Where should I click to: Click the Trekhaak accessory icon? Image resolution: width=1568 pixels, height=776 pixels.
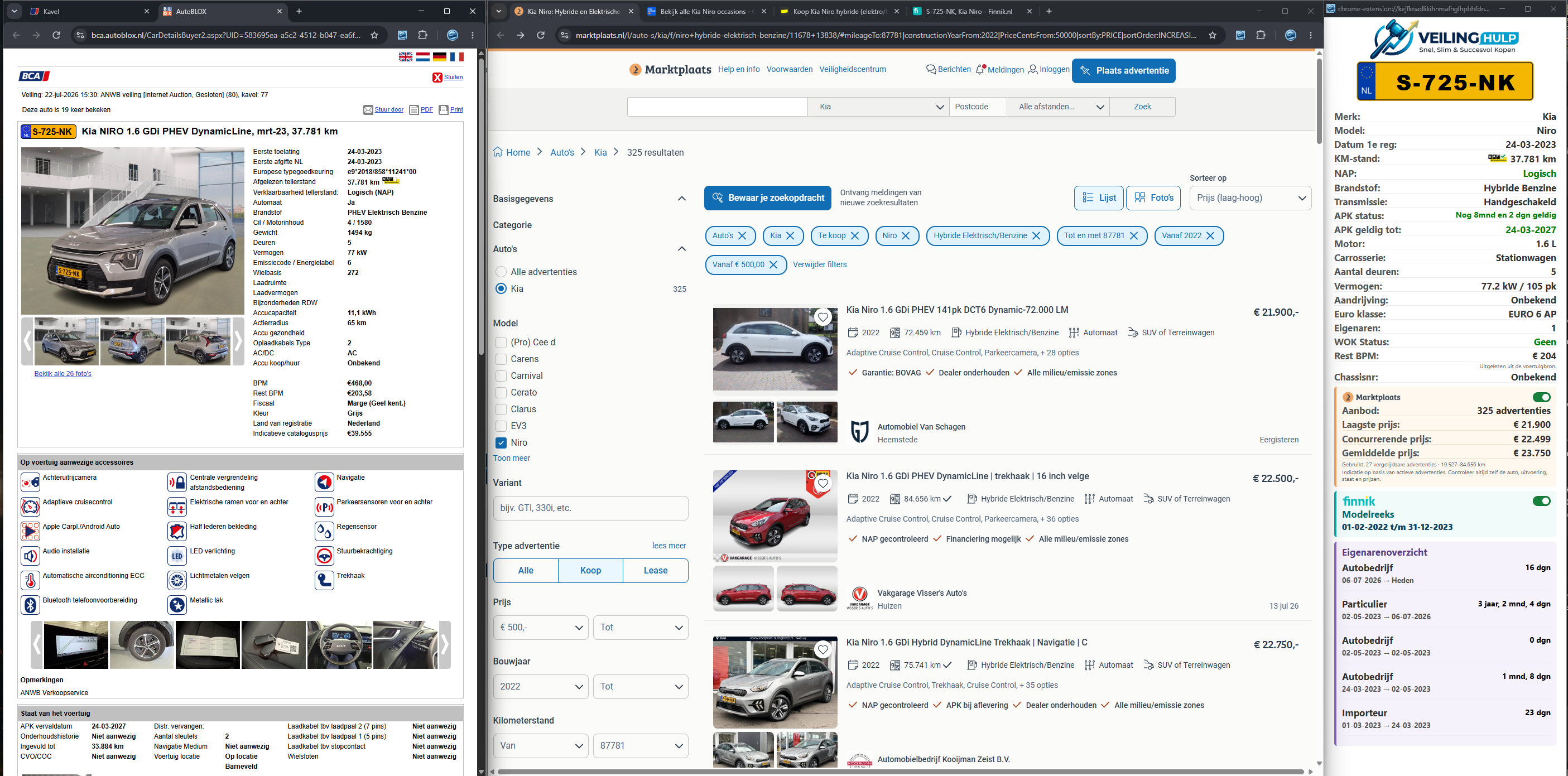point(324,581)
